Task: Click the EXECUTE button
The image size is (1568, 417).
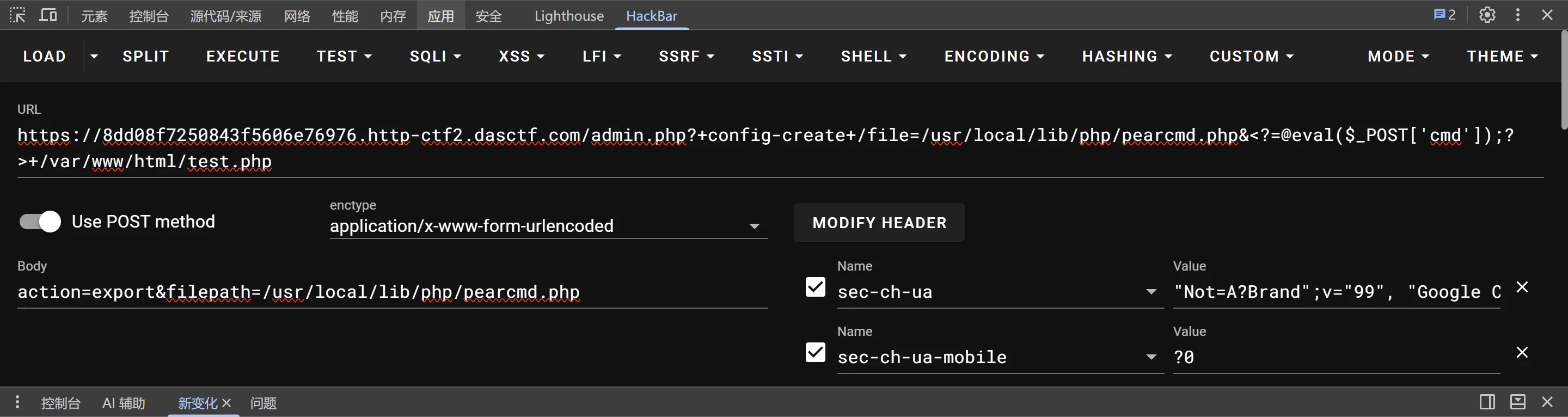Action: (x=243, y=56)
